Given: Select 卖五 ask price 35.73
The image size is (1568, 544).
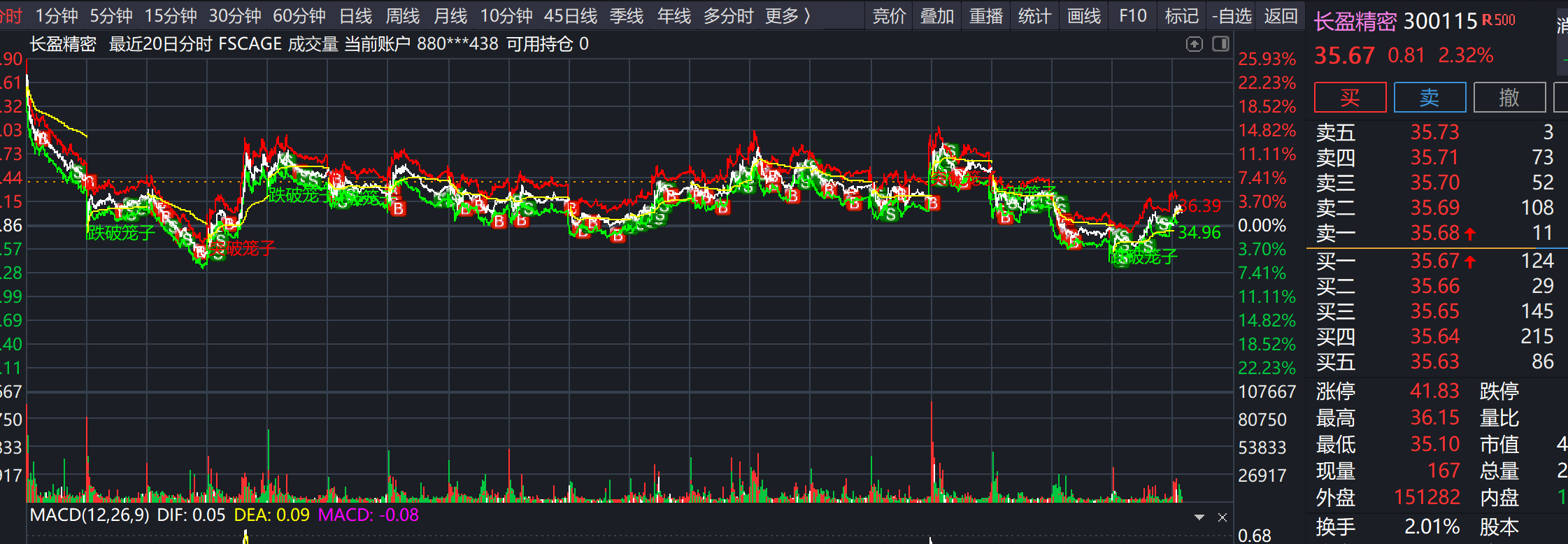Looking at the screenshot, I should pyautogui.click(x=1434, y=132).
